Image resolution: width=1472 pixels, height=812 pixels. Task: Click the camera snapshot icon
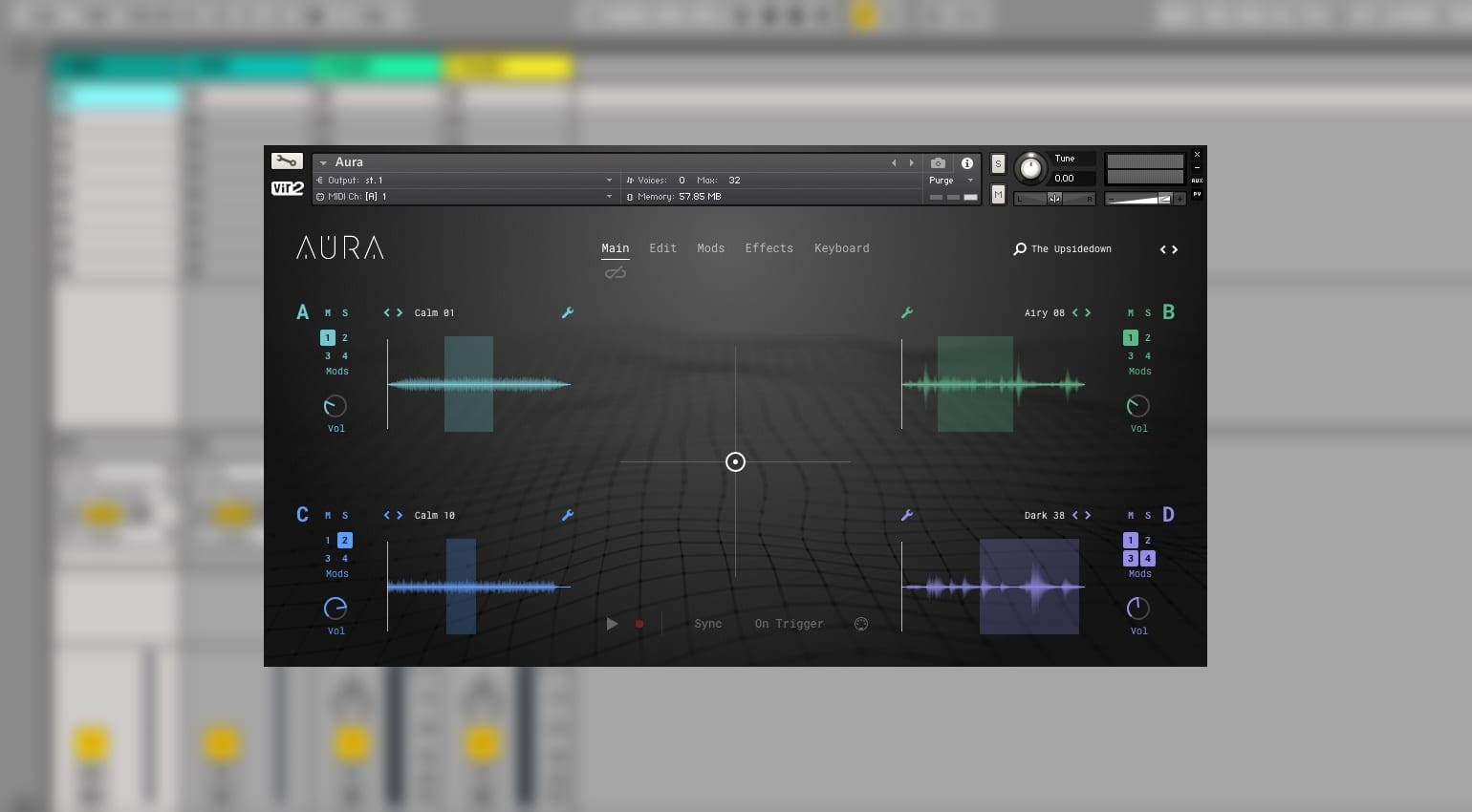pyautogui.click(x=938, y=163)
